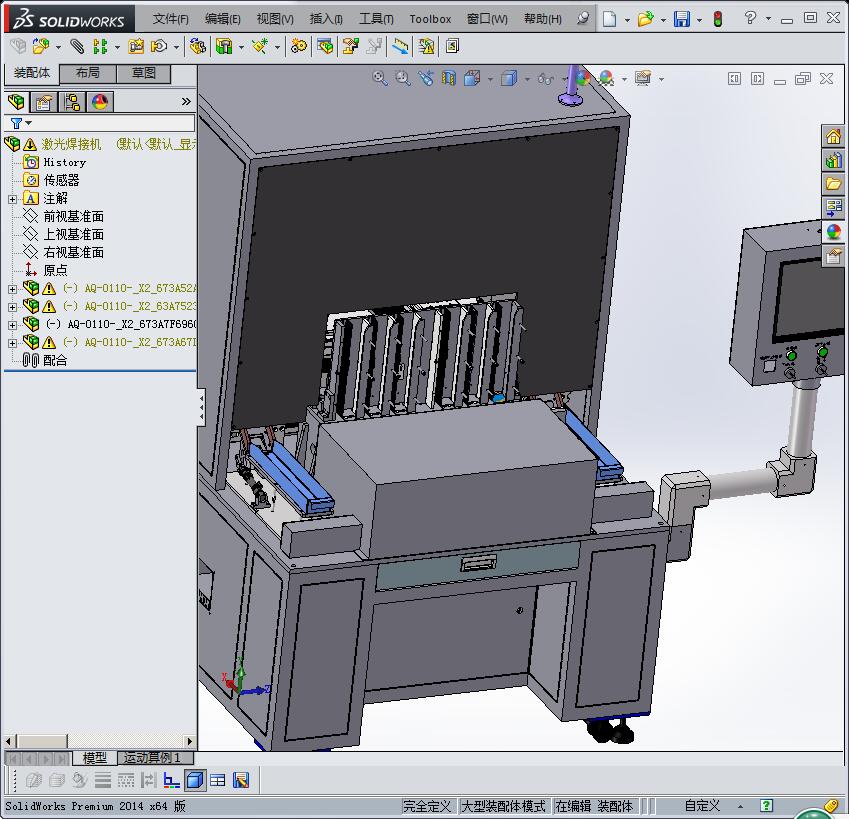Image resolution: width=849 pixels, height=819 pixels.
Task: Open the 工具 (Tools) menu
Action: pos(375,19)
